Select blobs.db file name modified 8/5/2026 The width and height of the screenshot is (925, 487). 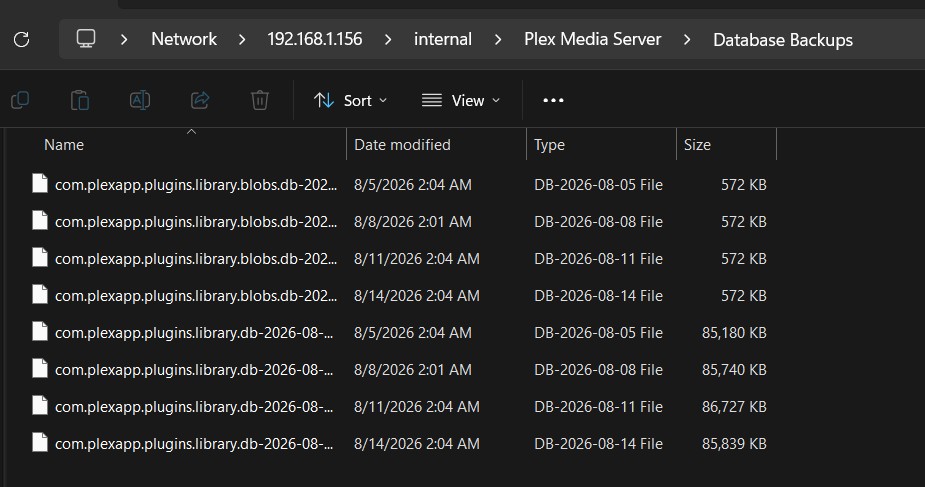[x=196, y=185]
